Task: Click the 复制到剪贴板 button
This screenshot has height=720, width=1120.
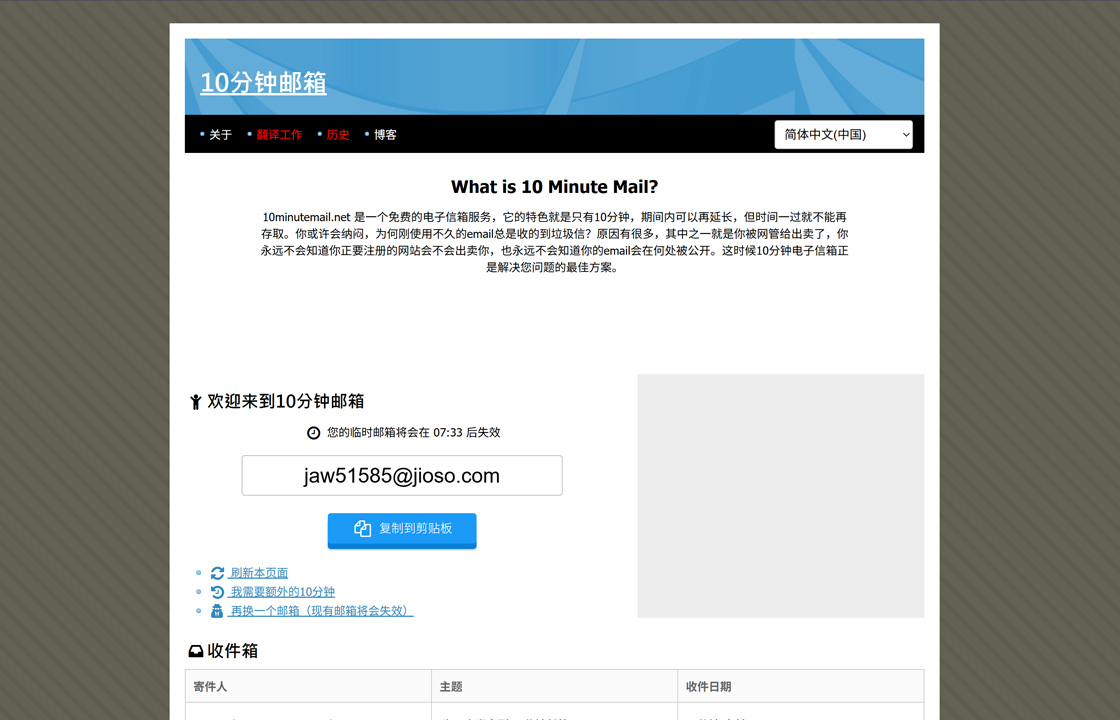Action: (401, 530)
